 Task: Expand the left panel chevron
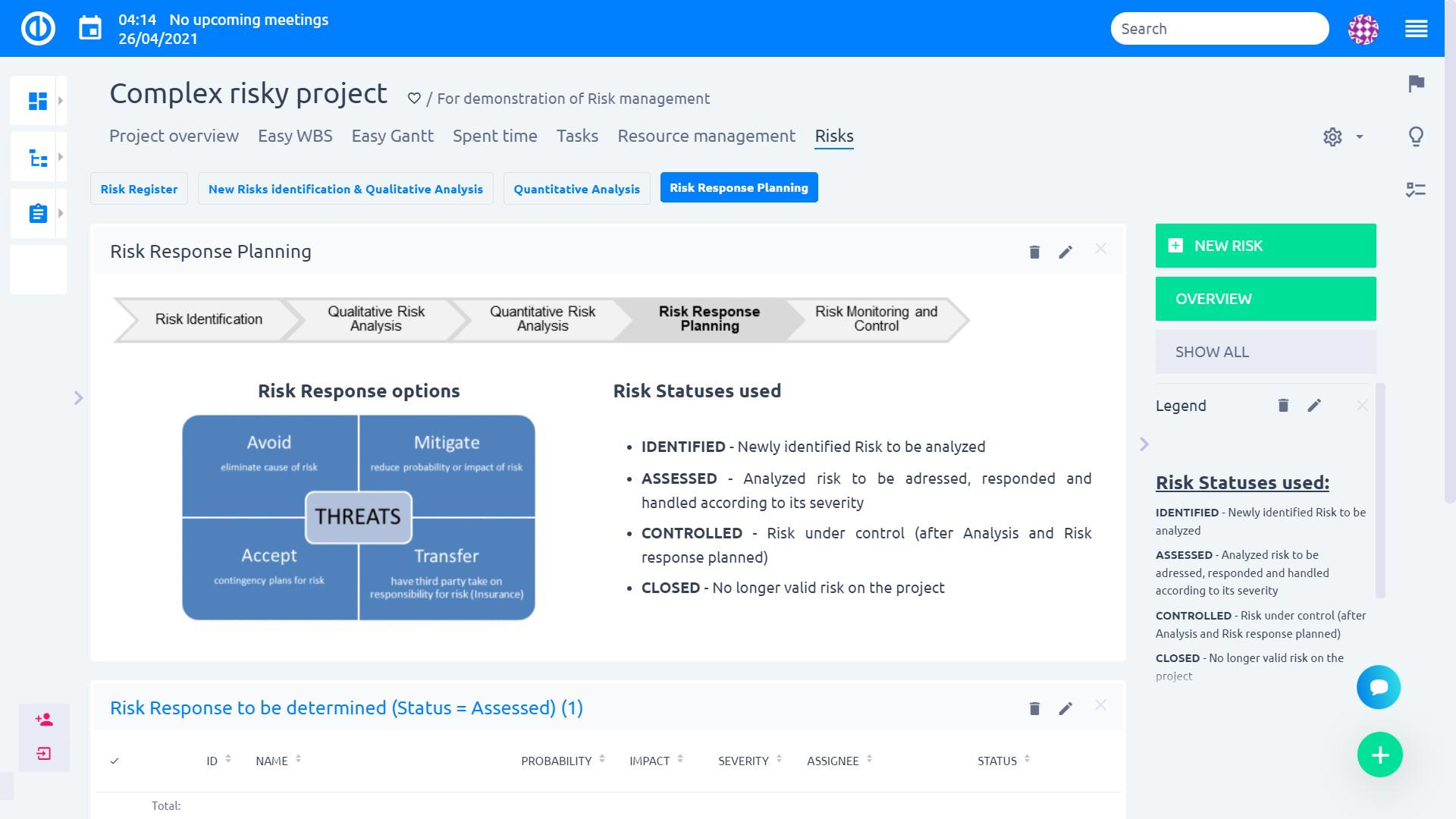pyautogui.click(x=78, y=398)
